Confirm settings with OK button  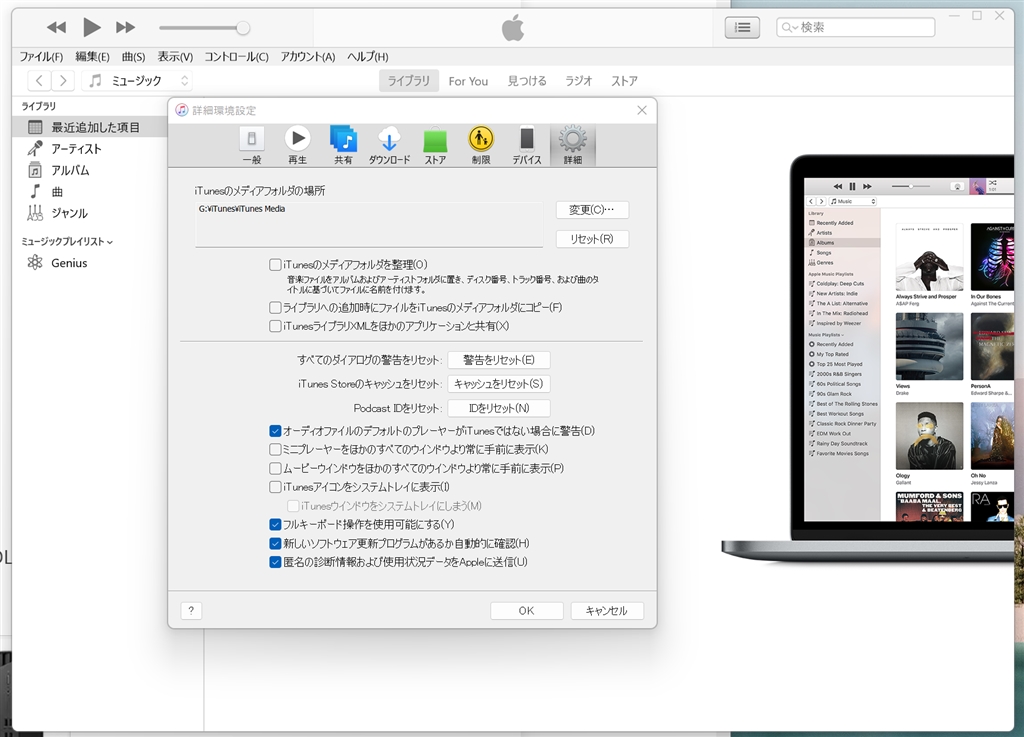pos(526,610)
